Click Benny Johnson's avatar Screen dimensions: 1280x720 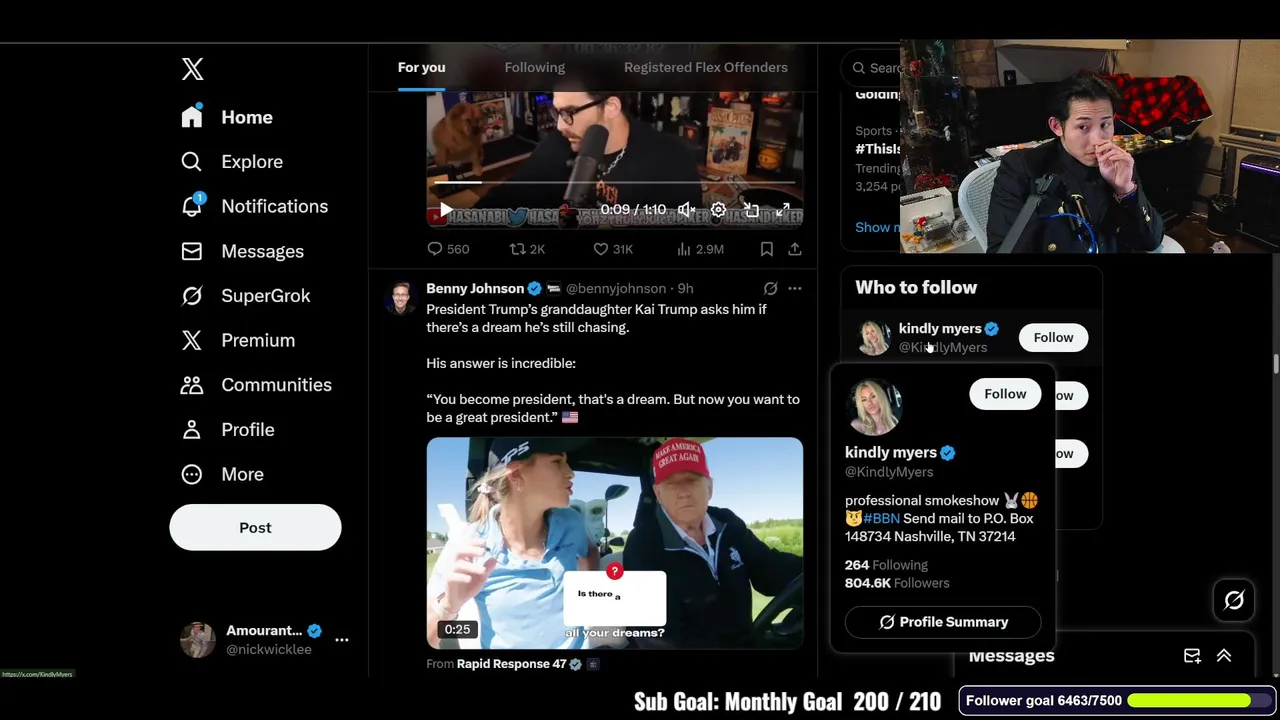click(400, 298)
